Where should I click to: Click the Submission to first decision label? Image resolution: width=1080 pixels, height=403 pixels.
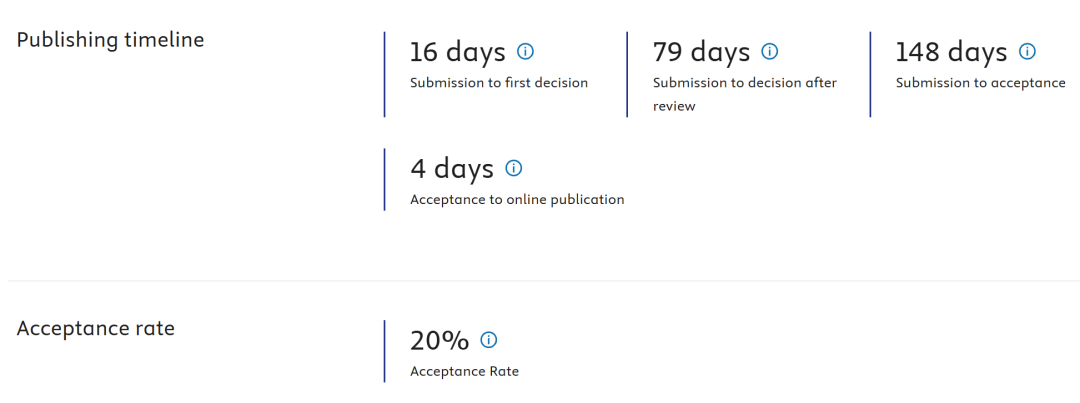499,83
